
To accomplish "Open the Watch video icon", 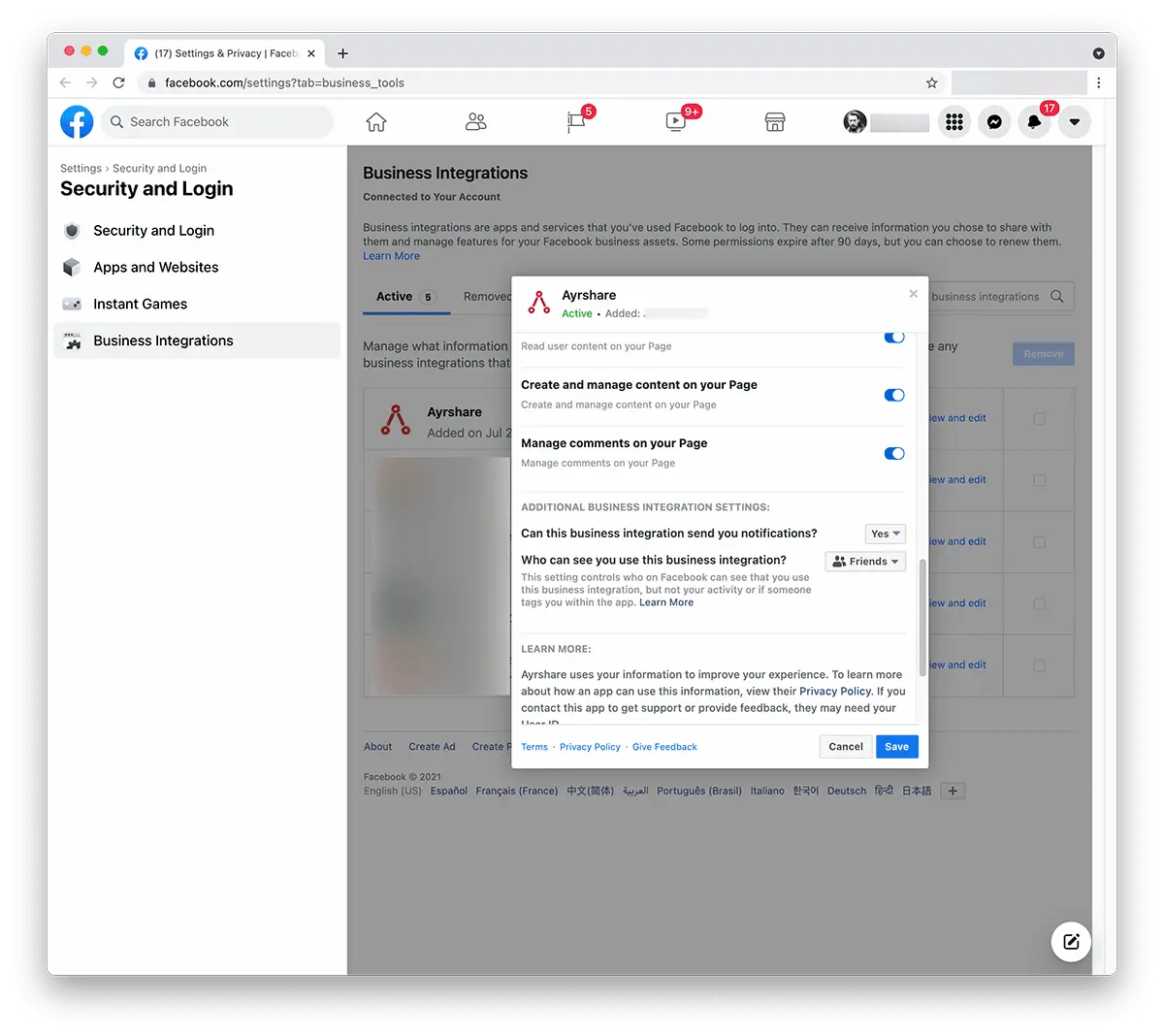I will [x=676, y=122].
